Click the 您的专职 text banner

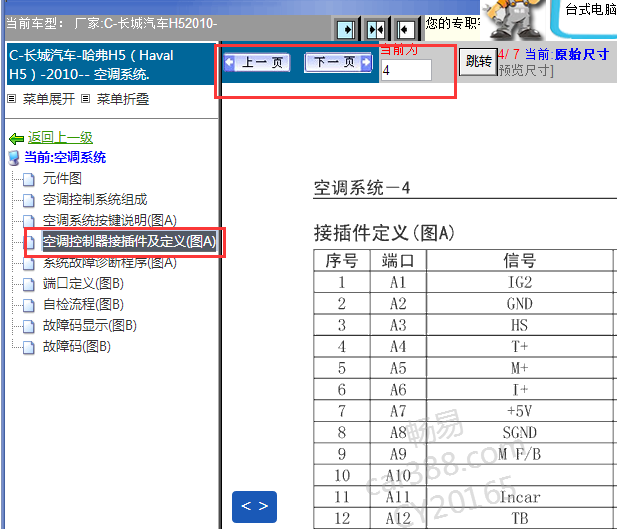(453, 24)
